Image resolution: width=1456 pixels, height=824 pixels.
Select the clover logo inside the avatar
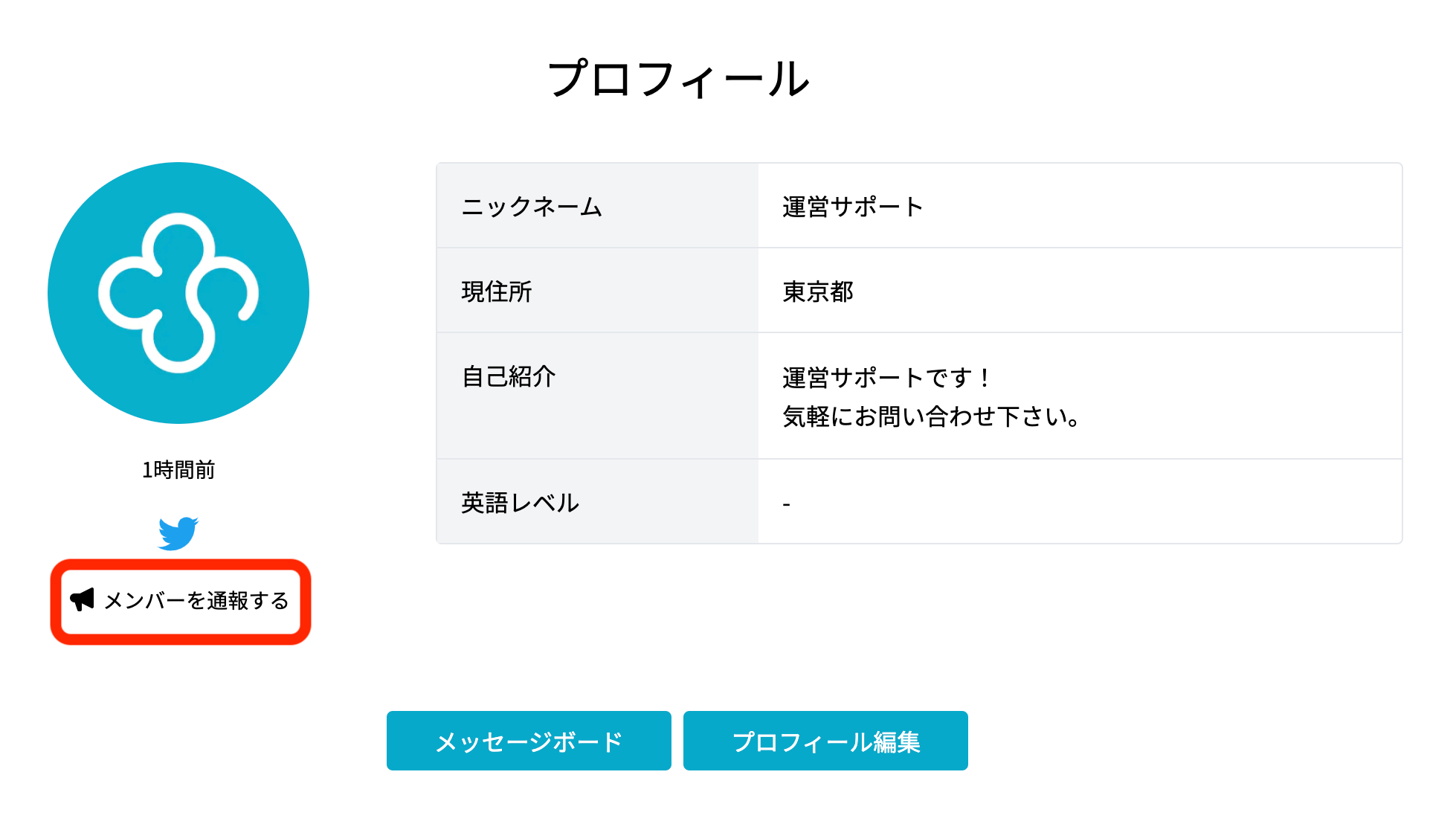[x=178, y=292]
